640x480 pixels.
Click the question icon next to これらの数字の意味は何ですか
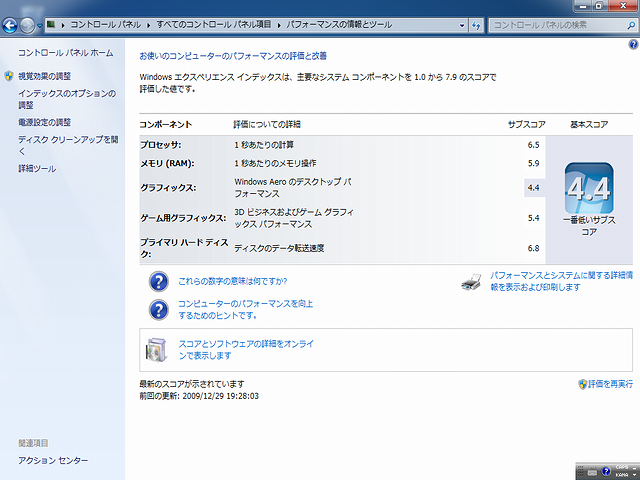tap(159, 282)
